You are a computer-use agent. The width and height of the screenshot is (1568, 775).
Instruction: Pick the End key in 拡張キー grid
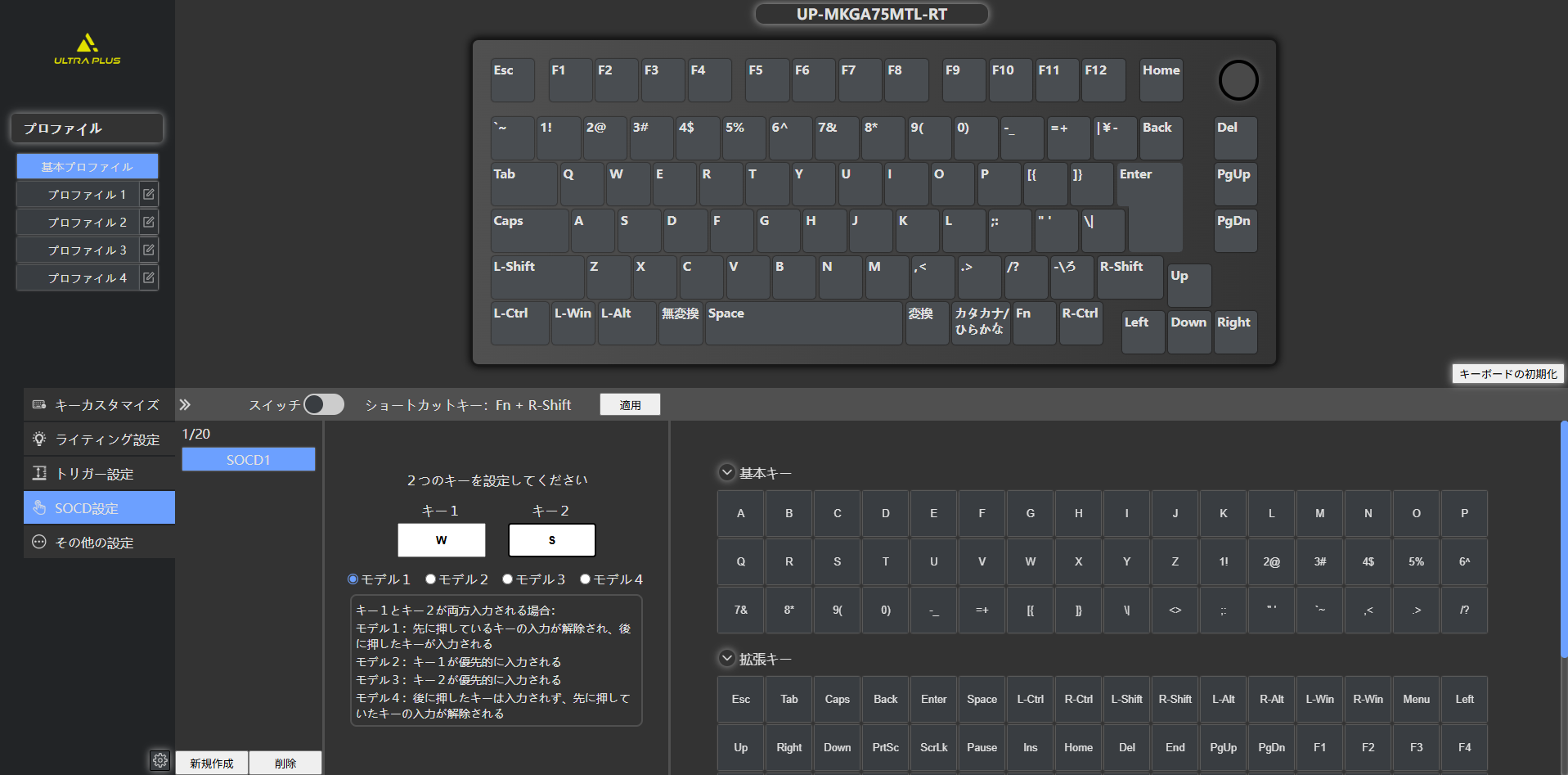[x=1175, y=747]
